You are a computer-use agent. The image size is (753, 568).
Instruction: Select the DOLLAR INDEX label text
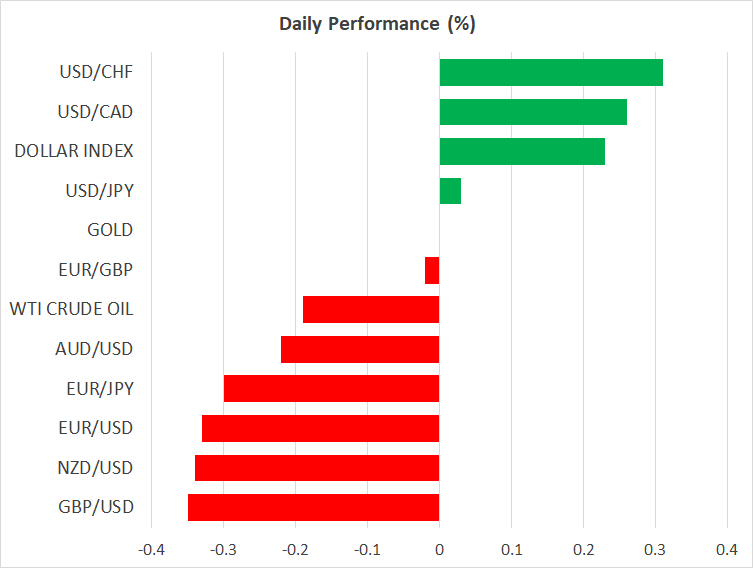tap(74, 151)
